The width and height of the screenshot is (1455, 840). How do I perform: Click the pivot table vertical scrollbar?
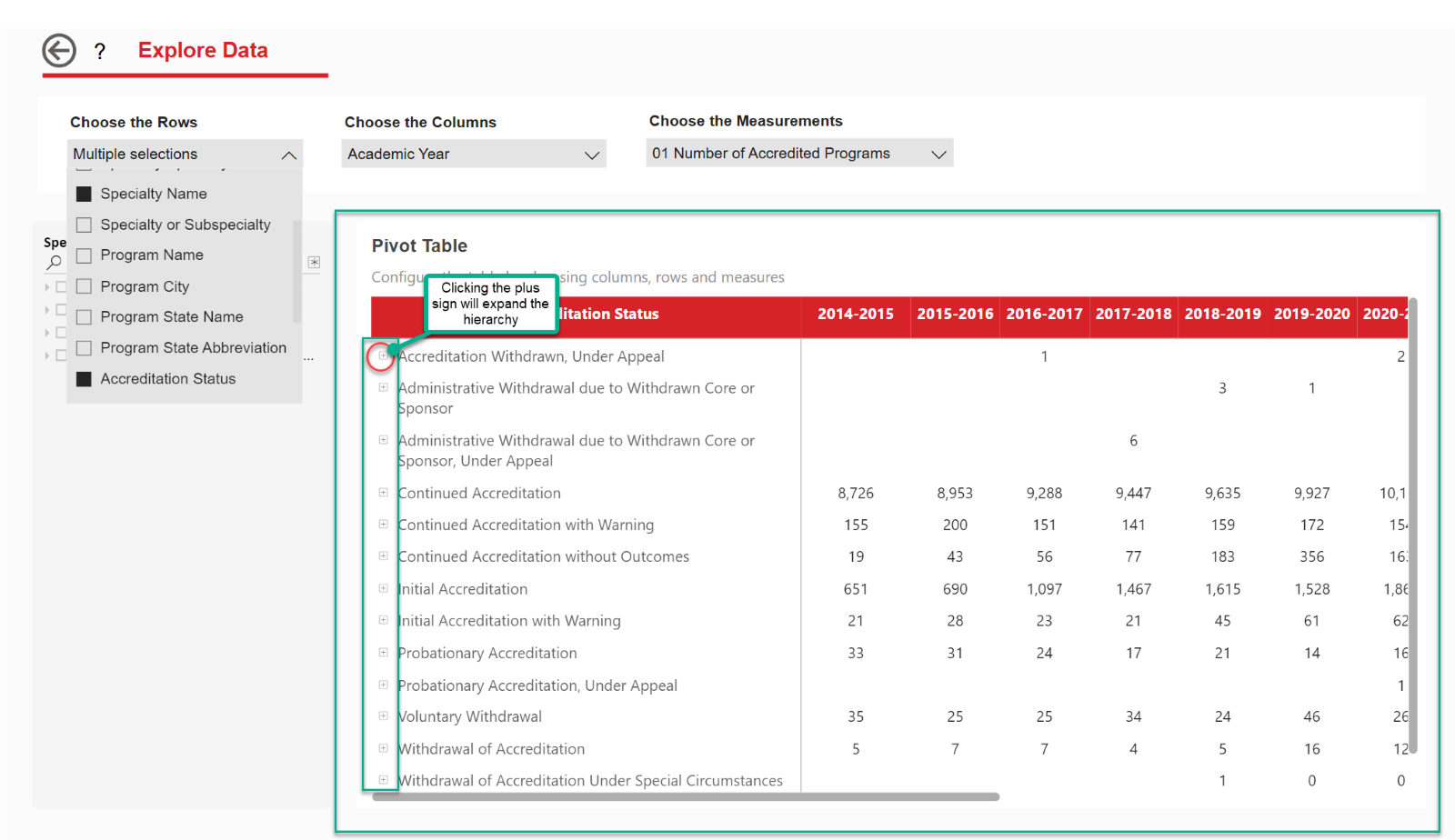[x=1413, y=525]
